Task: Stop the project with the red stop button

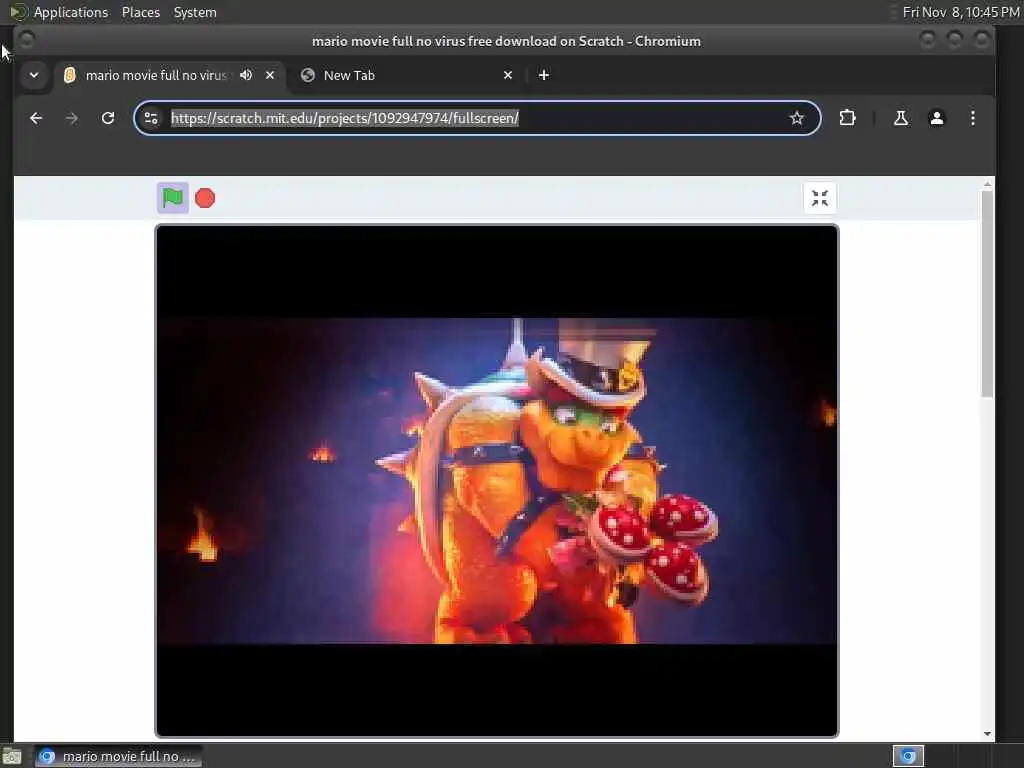Action: [x=205, y=198]
